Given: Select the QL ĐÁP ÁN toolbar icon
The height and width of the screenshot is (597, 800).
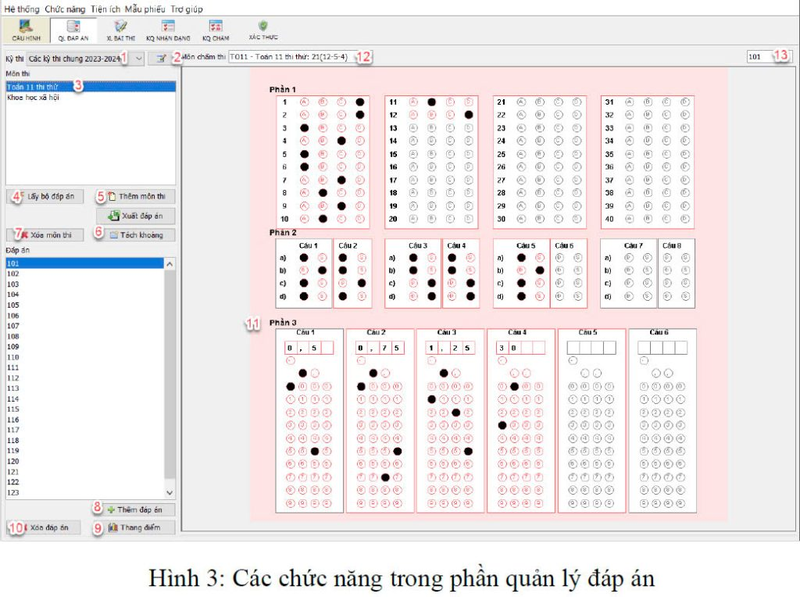Looking at the screenshot, I should (x=73, y=30).
